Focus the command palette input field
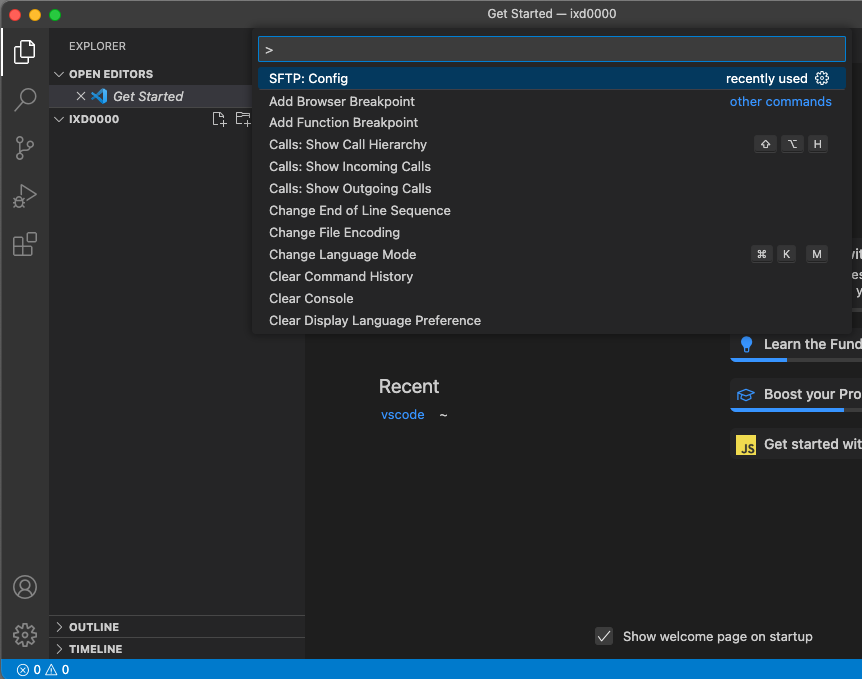This screenshot has height=679, width=862. click(551, 49)
